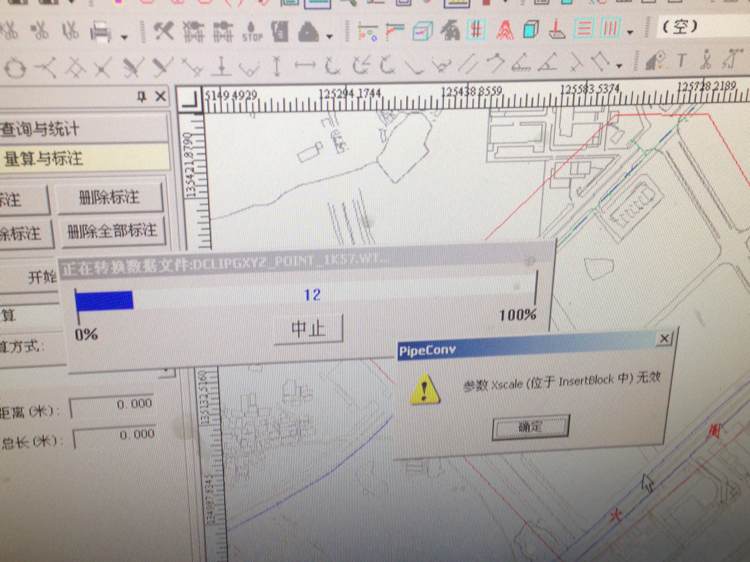Open dropdown arrow beside the mound icon

(x=330, y=36)
